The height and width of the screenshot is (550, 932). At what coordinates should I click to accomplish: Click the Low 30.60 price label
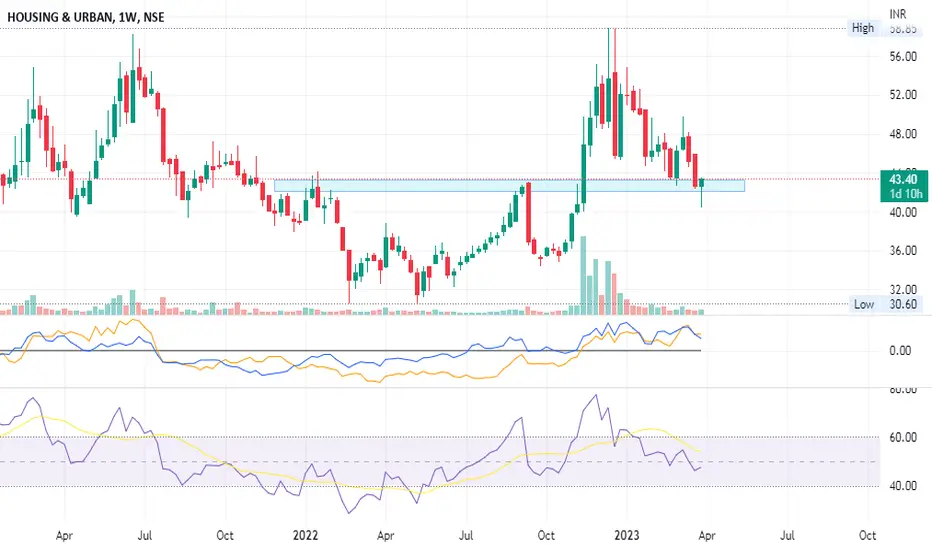885,304
